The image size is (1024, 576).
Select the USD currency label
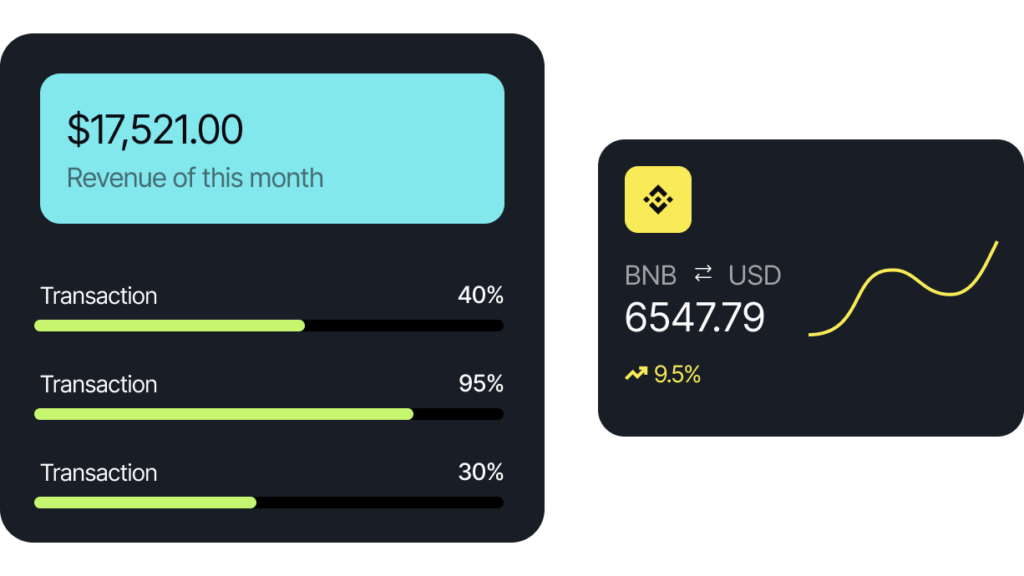[x=754, y=275]
